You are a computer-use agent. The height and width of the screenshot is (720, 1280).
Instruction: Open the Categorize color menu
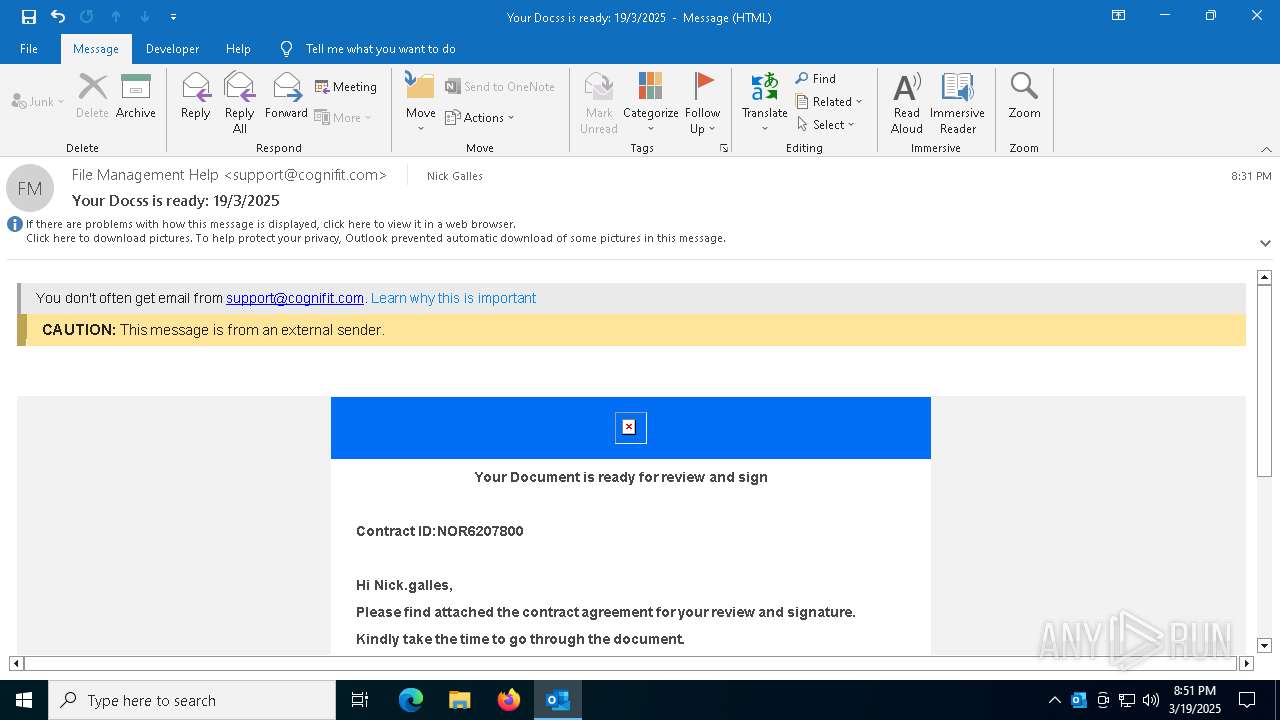(x=651, y=103)
